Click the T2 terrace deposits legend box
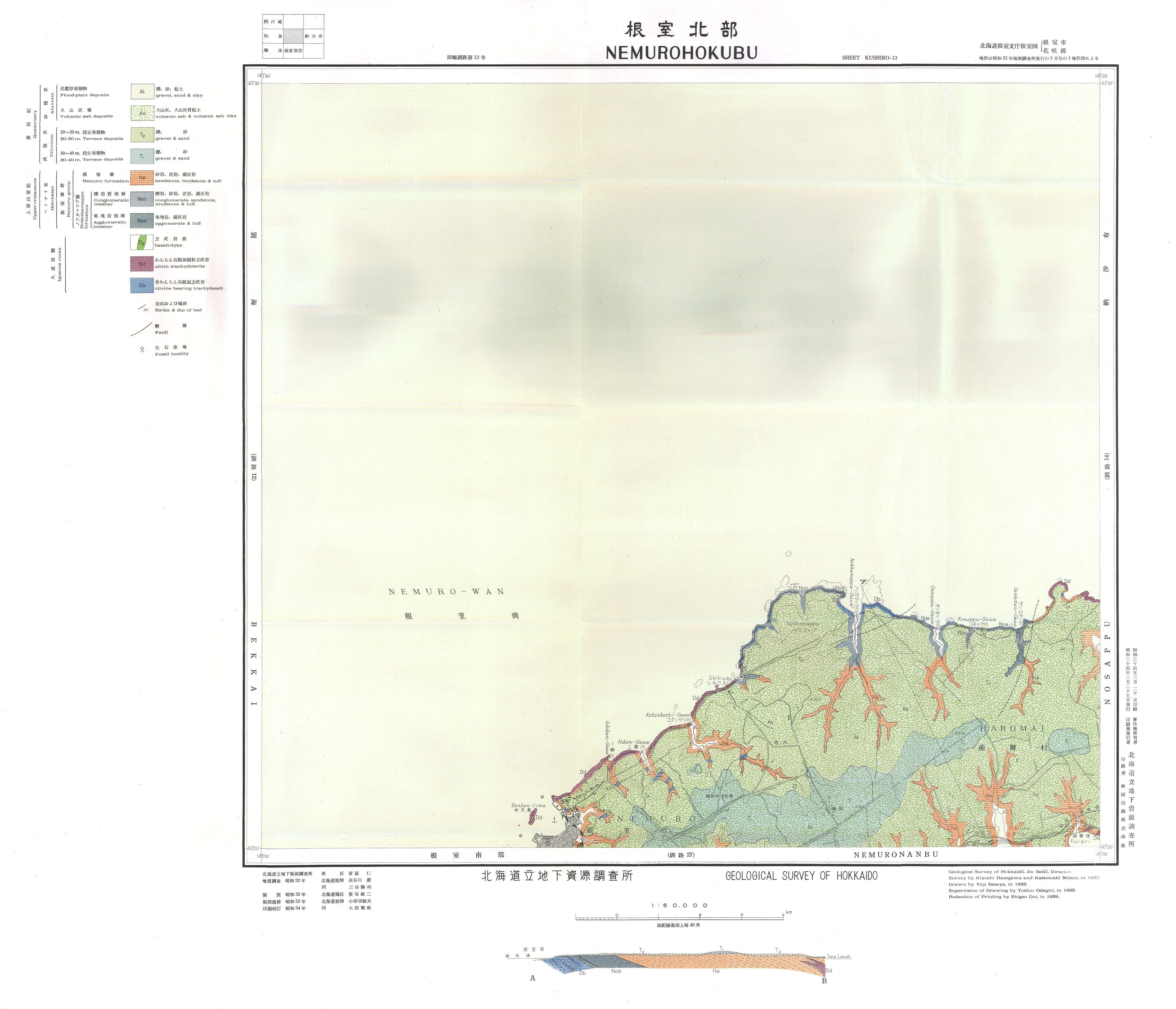This screenshot has height=1009, width=1176. point(142,135)
